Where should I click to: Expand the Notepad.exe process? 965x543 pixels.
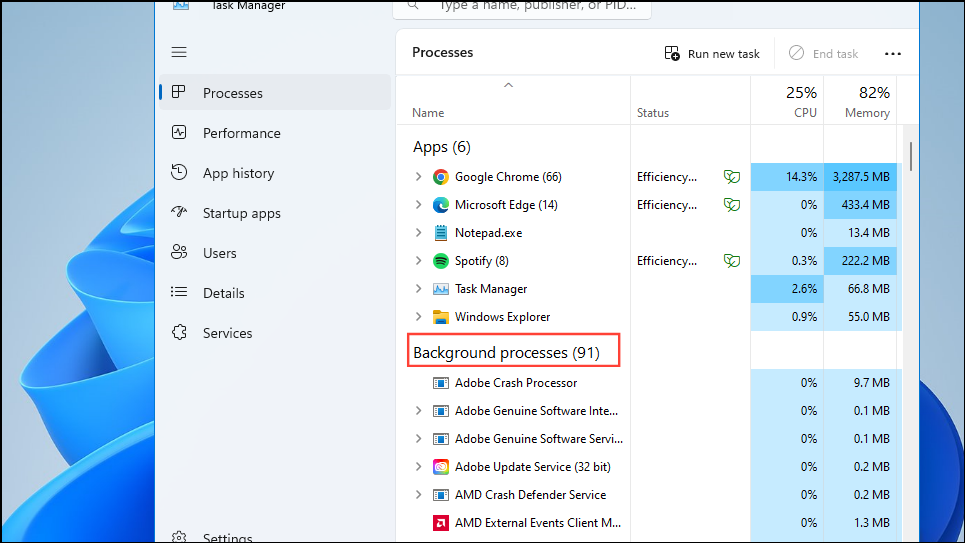[418, 233]
